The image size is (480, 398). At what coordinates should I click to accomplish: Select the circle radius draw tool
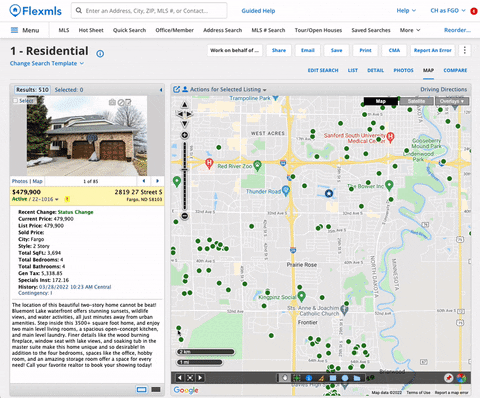point(345,378)
